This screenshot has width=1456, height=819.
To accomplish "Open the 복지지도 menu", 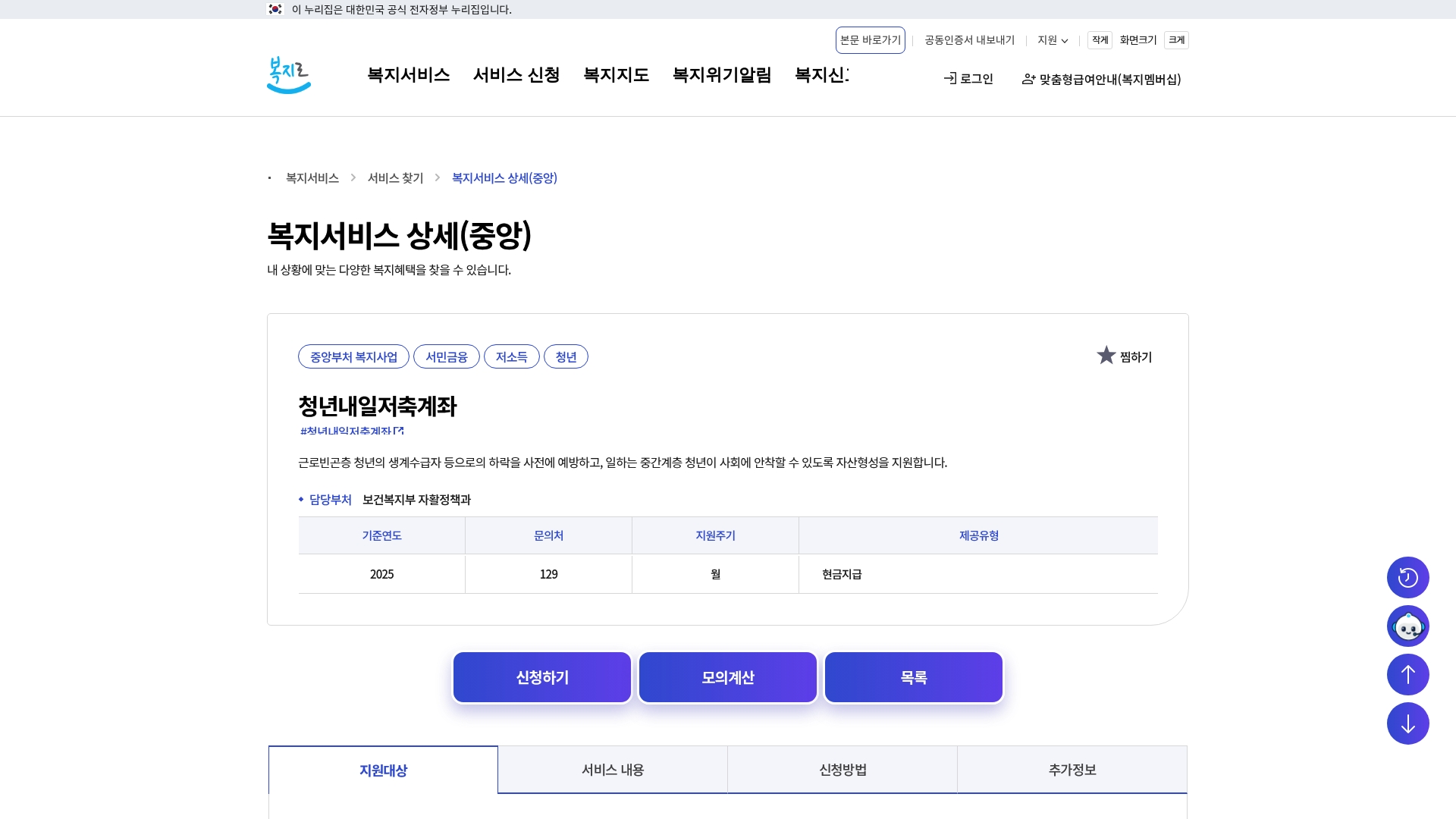I will coord(616,75).
